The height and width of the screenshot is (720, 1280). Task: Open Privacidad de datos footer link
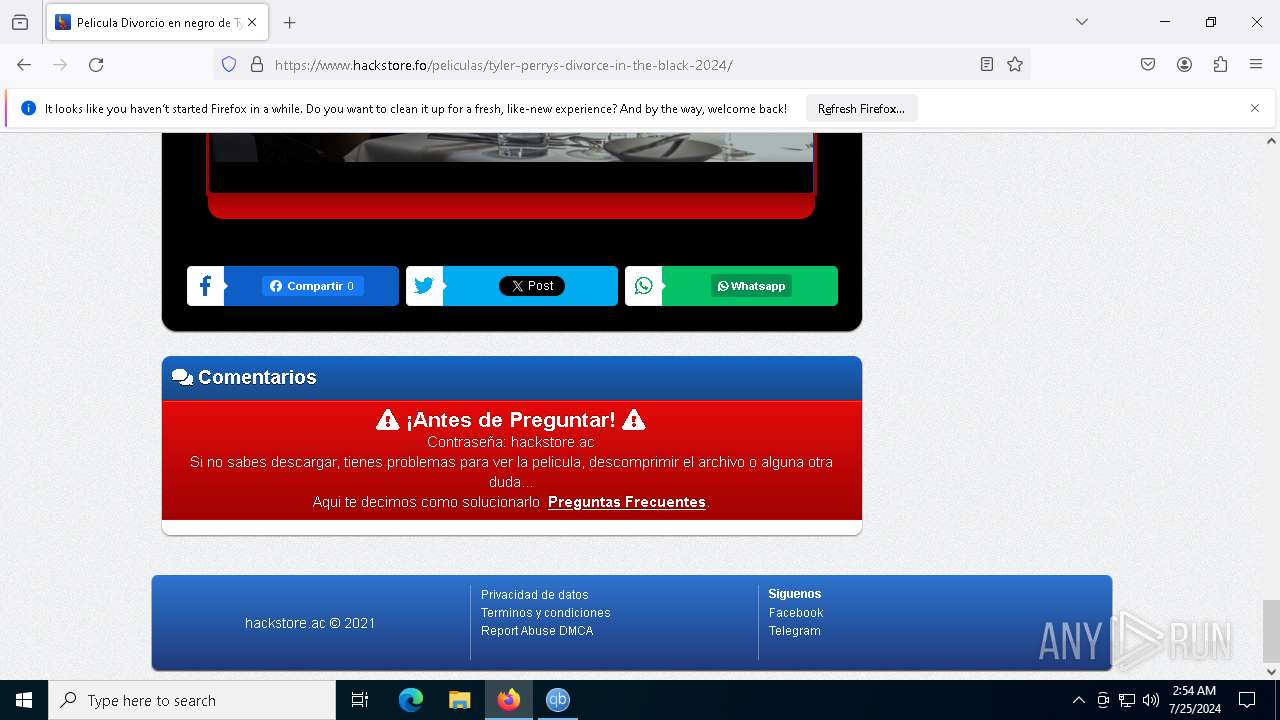535,595
